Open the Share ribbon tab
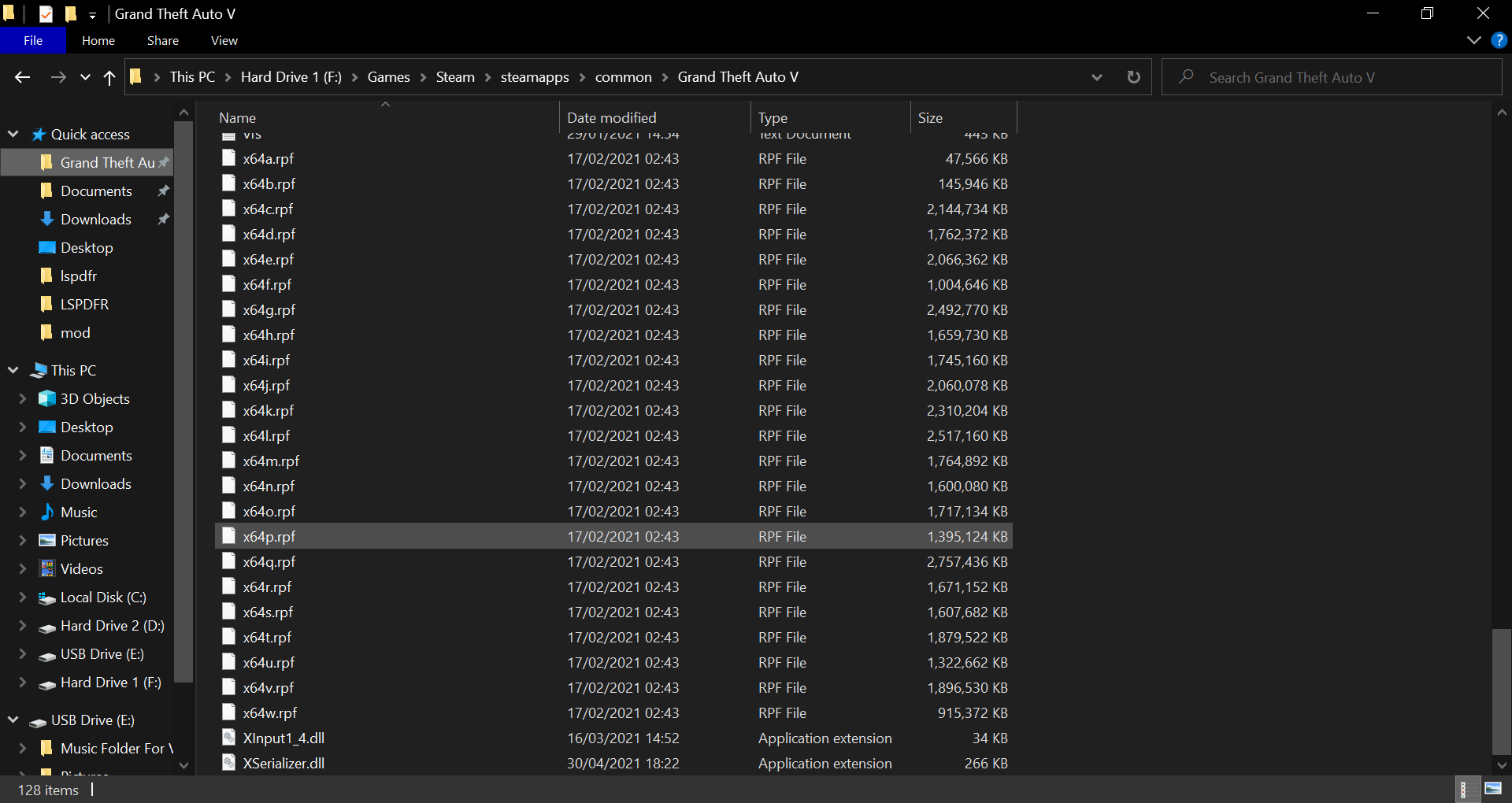 tap(163, 40)
